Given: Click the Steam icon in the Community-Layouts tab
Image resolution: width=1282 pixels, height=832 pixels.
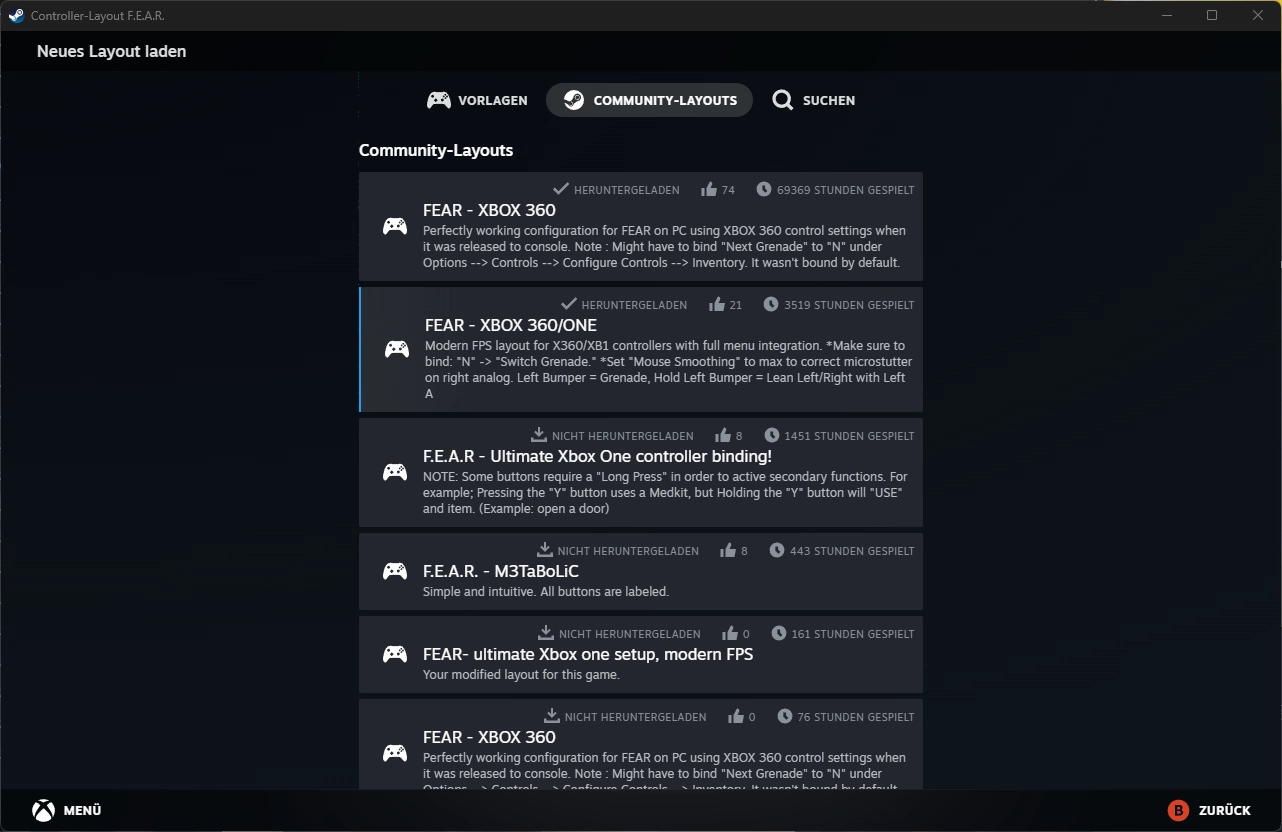Looking at the screenshot, I should tap(573, 100).
